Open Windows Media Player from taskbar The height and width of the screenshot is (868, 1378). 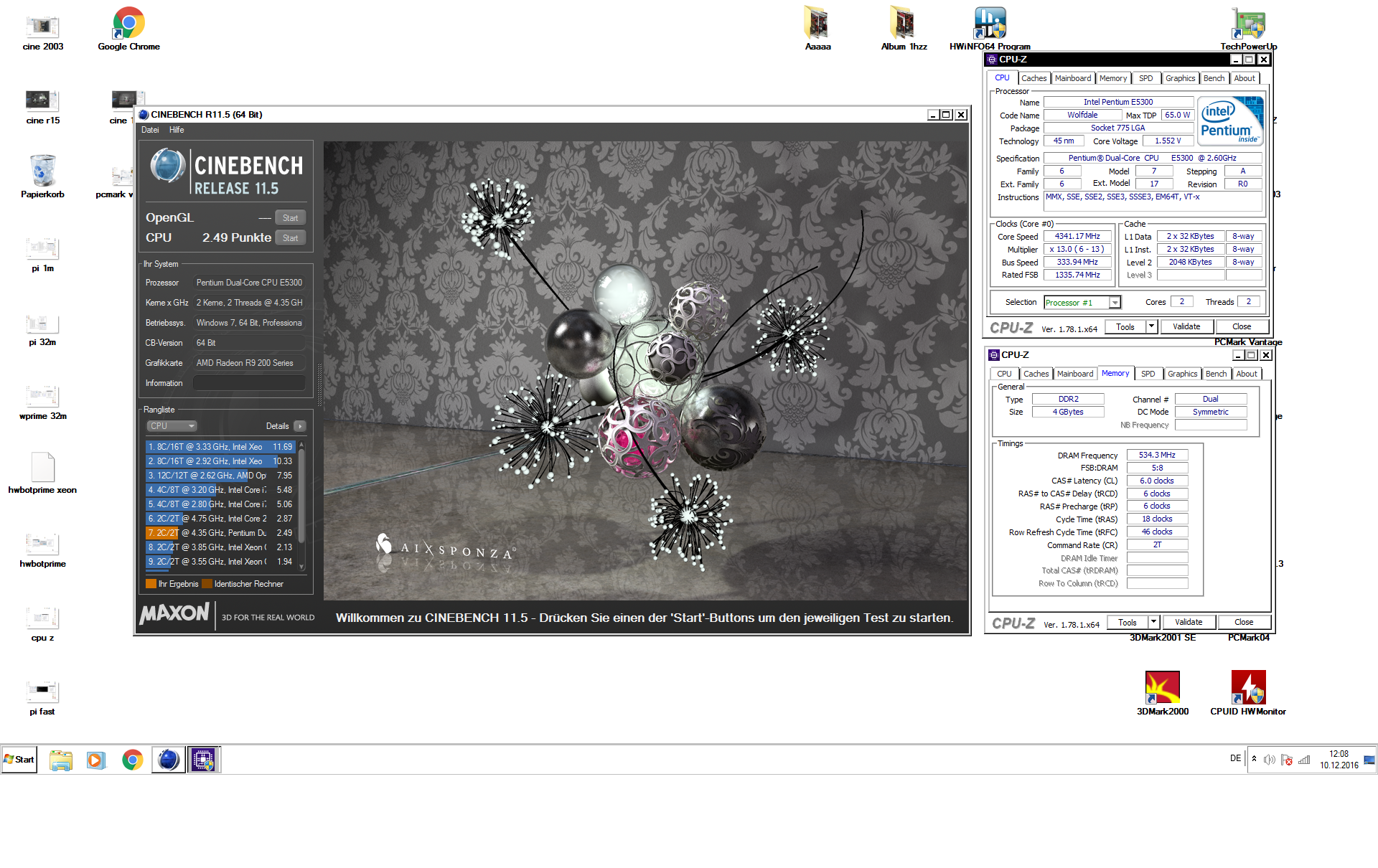pos(96,760)
